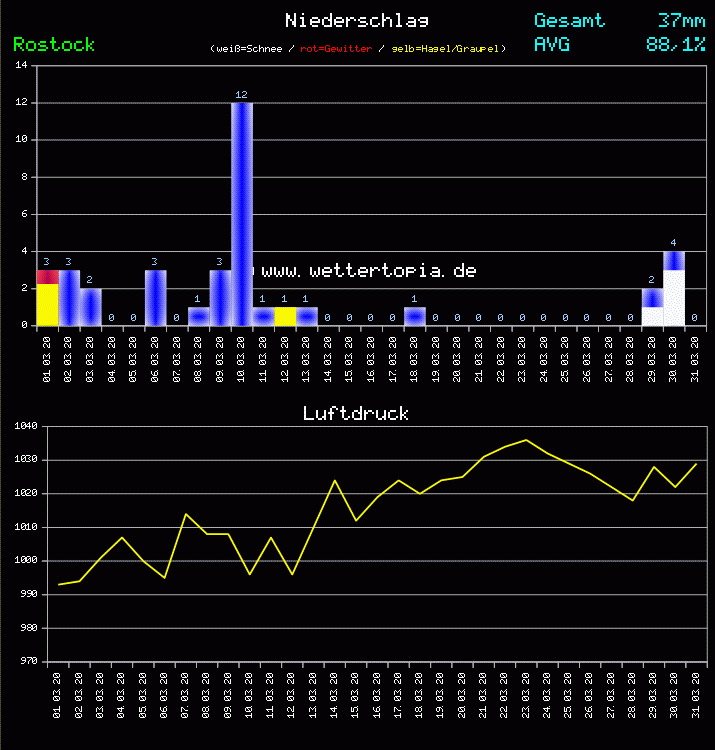Click the Gesamt 37mm total value
This screenshot has height=750, width=715.
[x=682, y=20]
